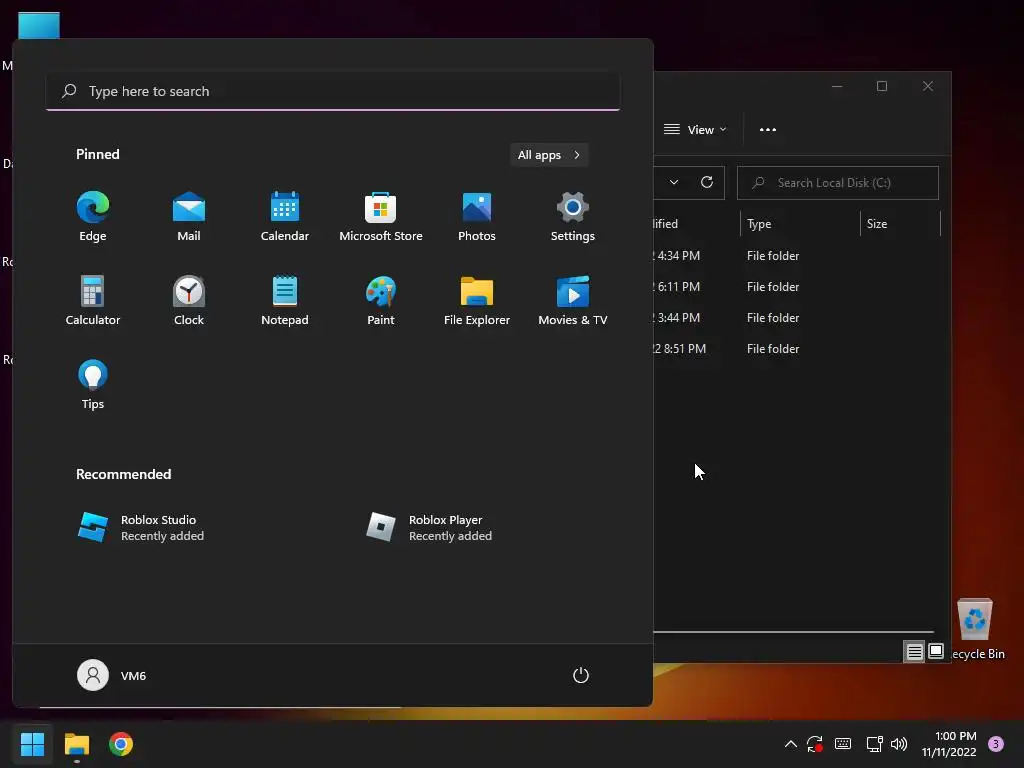Viewport: 1024px width, 768px height.
Task: Select the row modified at 4:34 PM
Action: pyautogui.click(x=797, y=255)
